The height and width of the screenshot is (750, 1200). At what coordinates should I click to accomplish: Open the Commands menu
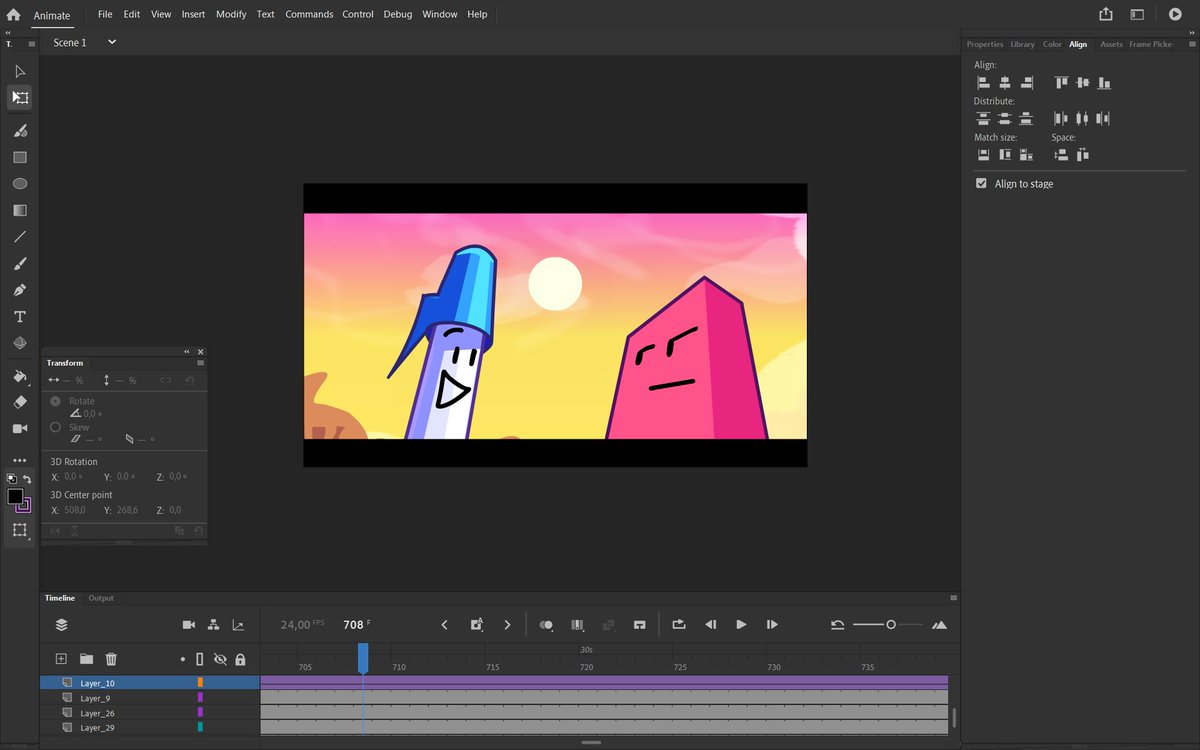(x=309, y=14)
